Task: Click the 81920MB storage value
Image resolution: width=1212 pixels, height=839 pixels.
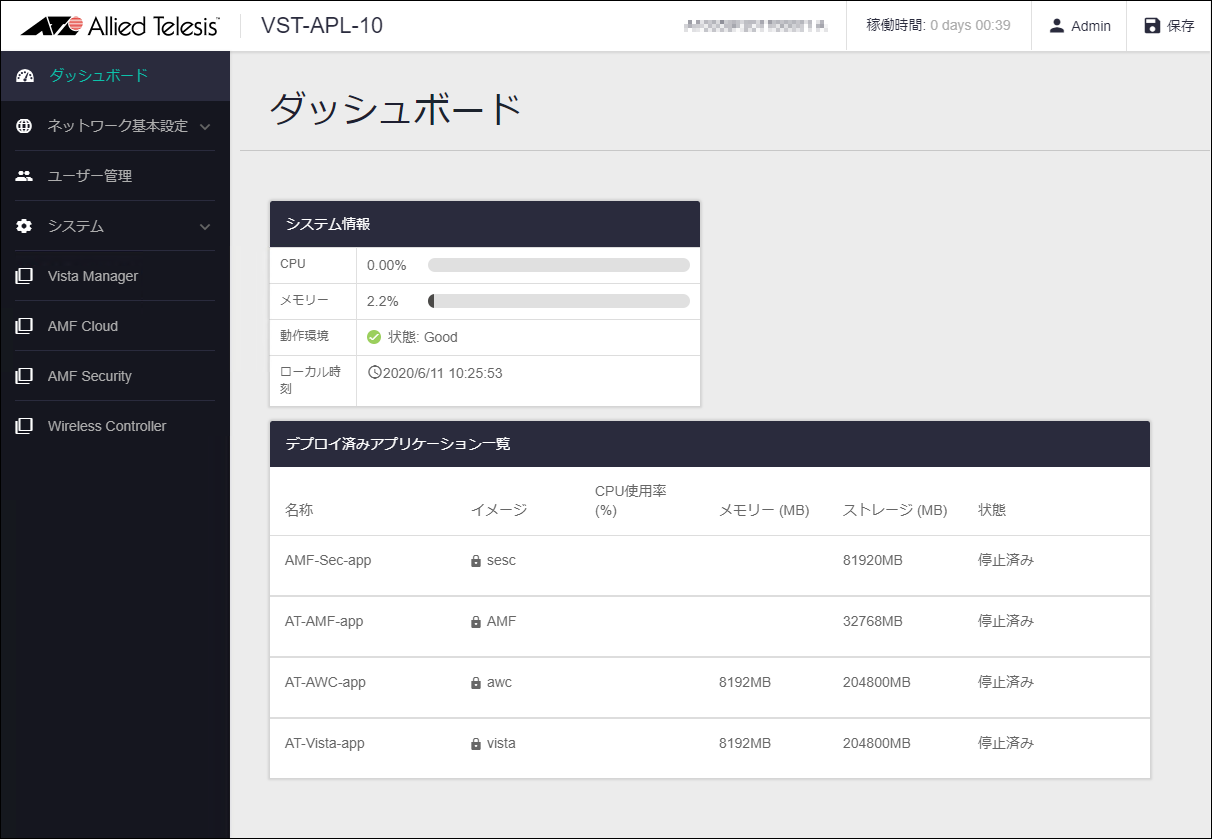Action: pos(873,560)
